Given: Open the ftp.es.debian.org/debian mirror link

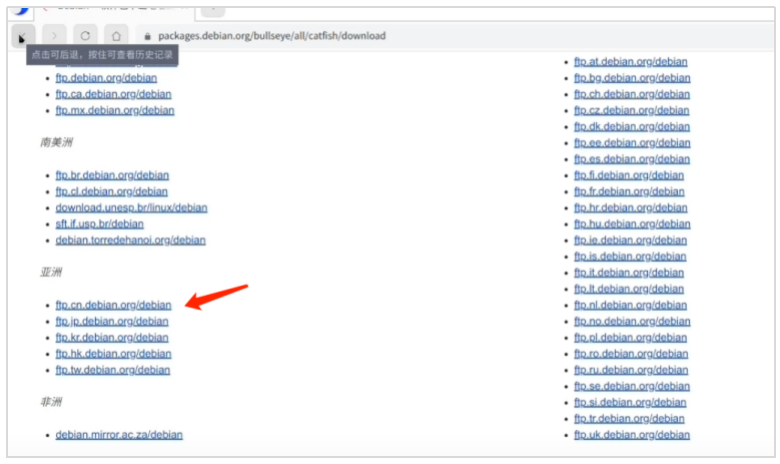Looking at the screenshot, I should click(632, 159).
